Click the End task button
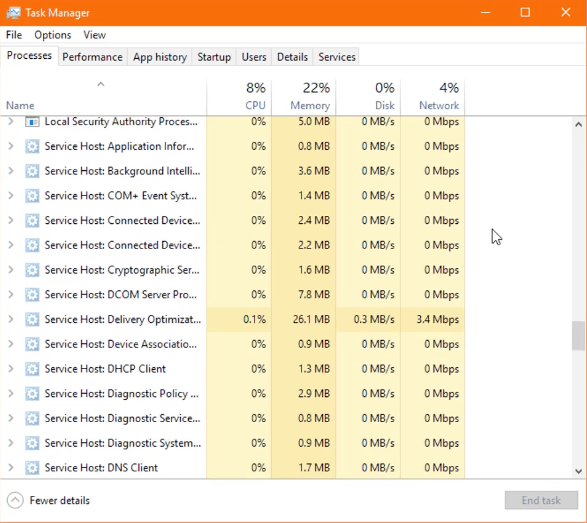The width and height of the screenshot is (587, 523). click(x=541, y=501)
